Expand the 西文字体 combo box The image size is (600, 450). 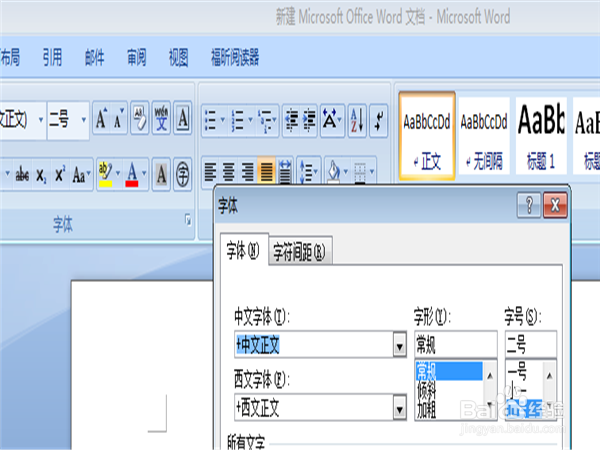point(399,409)
